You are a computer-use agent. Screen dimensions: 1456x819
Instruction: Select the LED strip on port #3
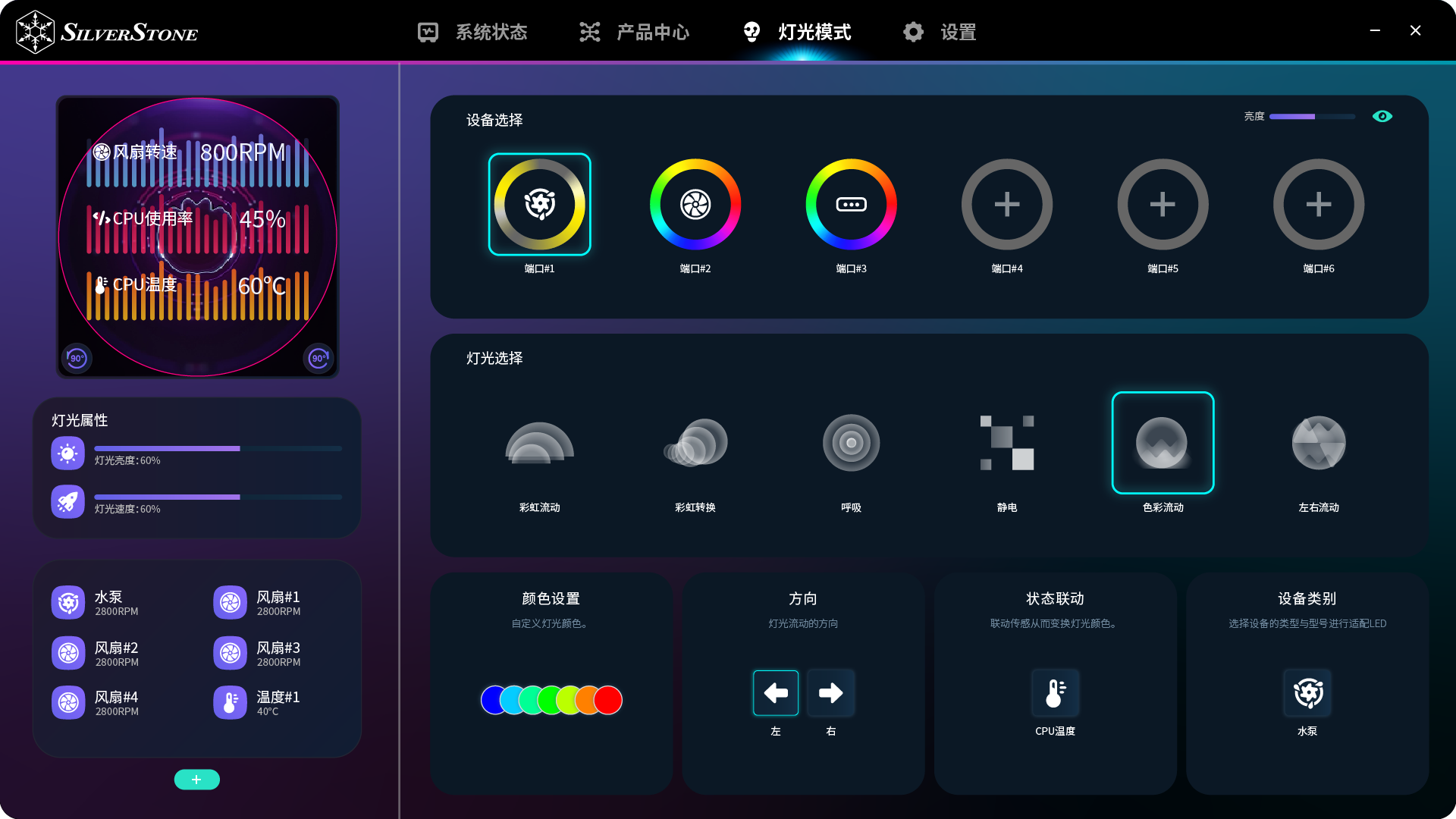click(851, 204)
